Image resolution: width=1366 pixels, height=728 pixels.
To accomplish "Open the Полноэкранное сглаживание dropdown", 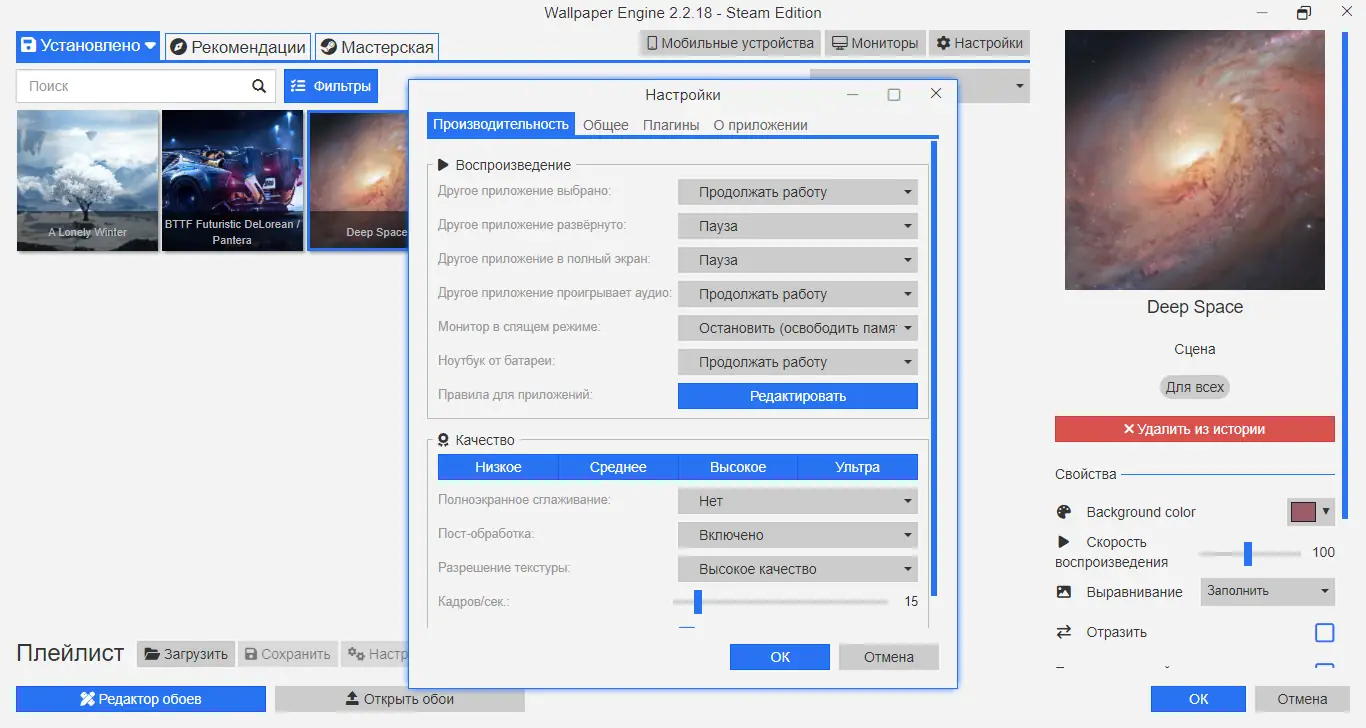I will coord(798,501).
